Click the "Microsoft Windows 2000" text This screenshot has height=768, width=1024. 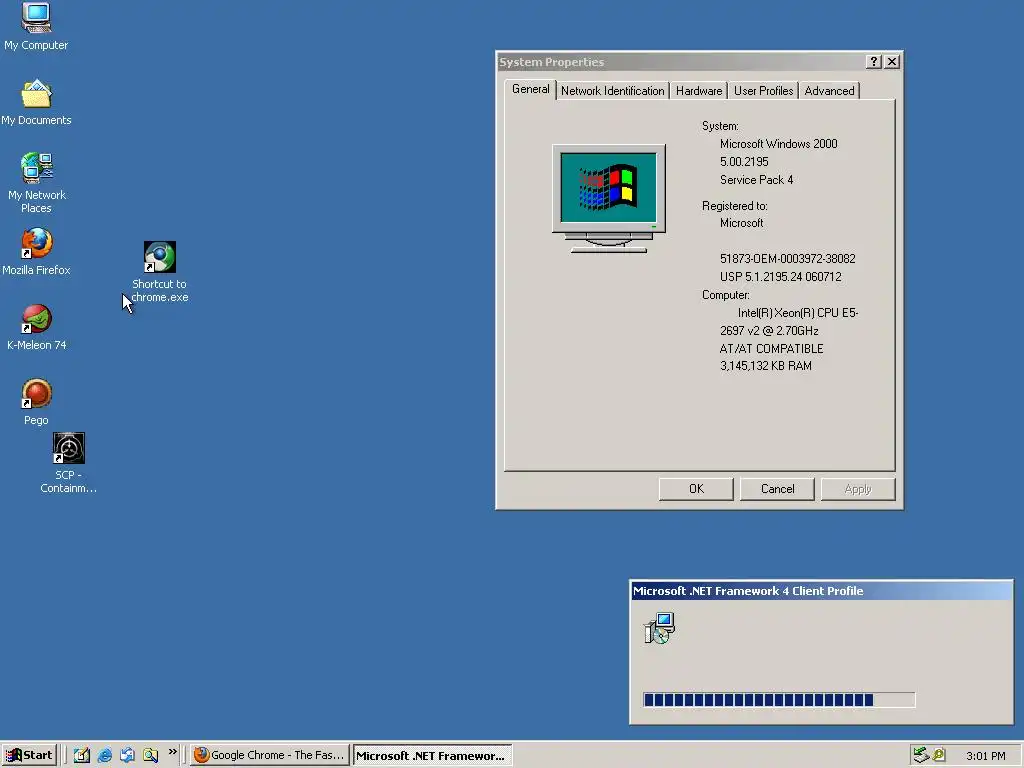click(778, 144)
